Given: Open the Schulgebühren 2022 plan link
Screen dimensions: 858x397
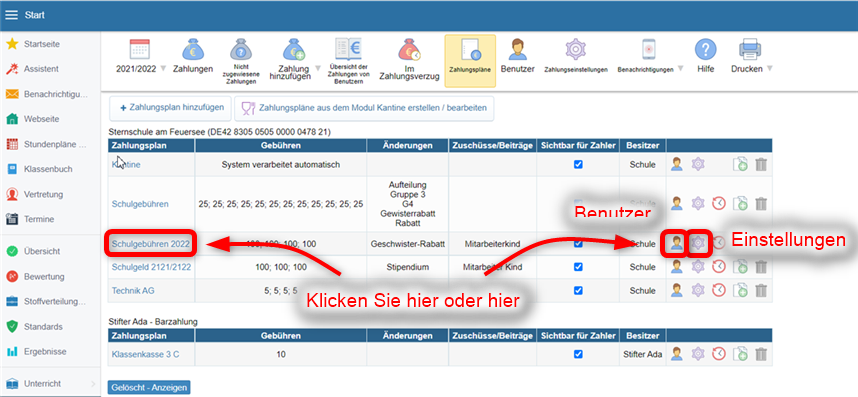Looking at the screenshot, I should click(x=150, y=244).
